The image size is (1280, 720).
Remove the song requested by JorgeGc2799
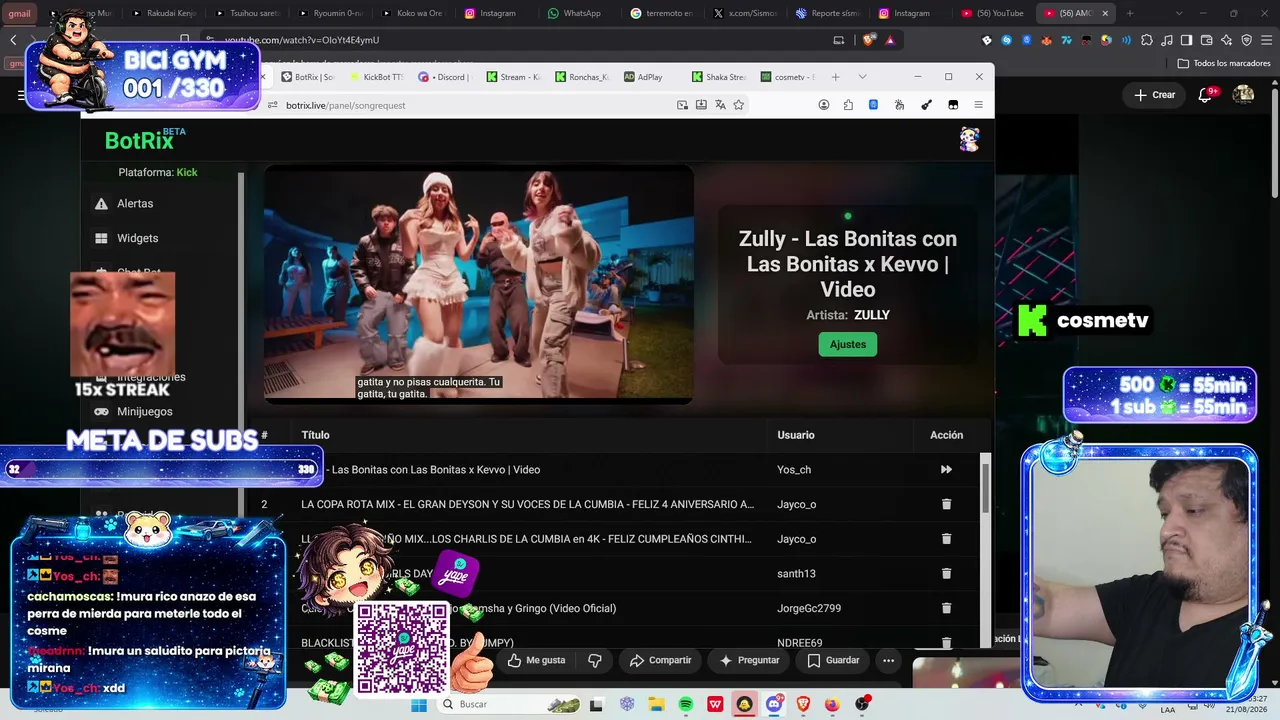point(946,608)
